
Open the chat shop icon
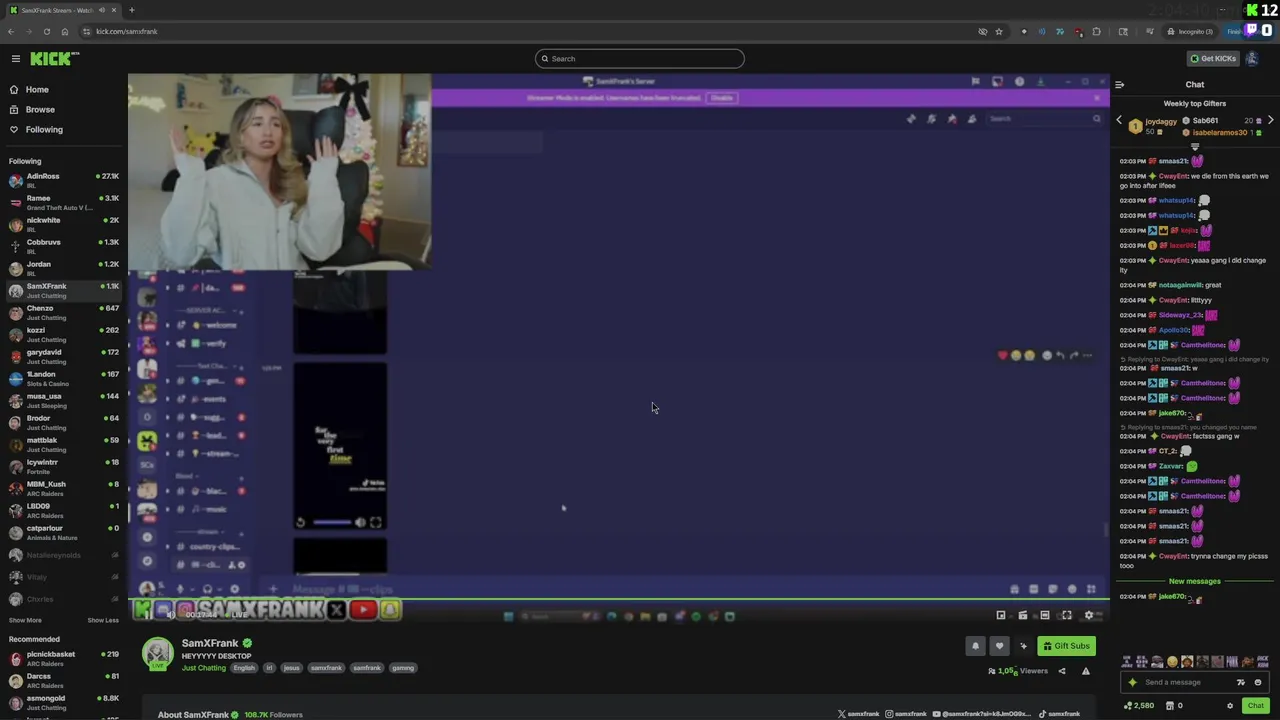pyautogui.click(x=1174, y=706)
